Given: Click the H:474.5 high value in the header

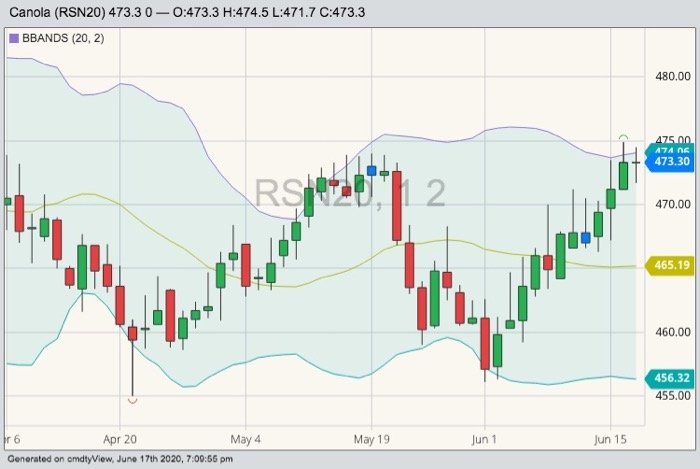Looking at the screenshot, I should (x=246, y=12).
